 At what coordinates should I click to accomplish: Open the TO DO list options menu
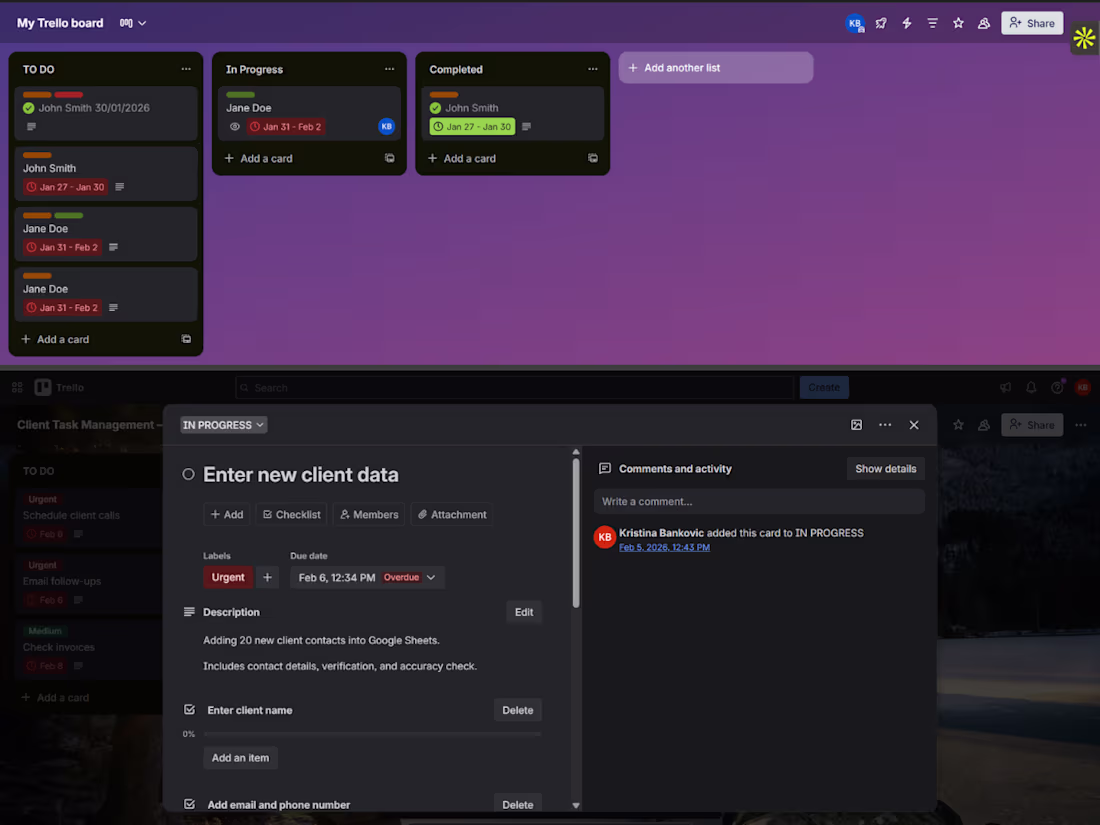click(186, 69)
